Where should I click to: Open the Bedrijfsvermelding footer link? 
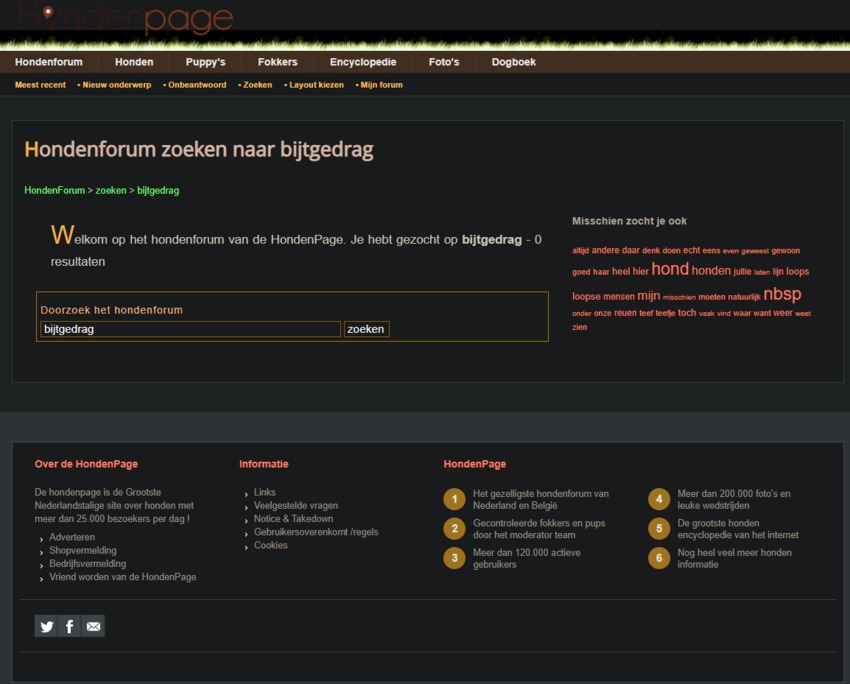(x=88, y=564)
